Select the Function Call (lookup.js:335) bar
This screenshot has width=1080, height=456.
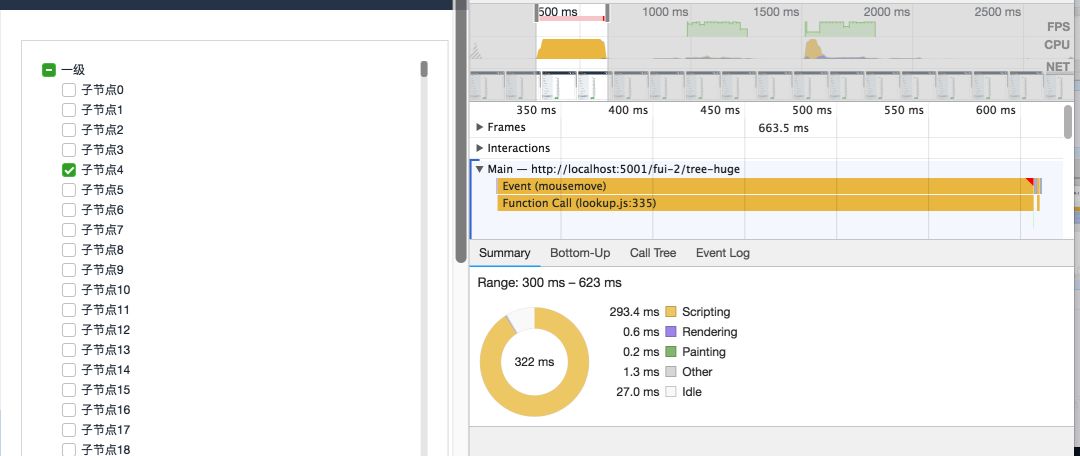[x=760, y=203]
